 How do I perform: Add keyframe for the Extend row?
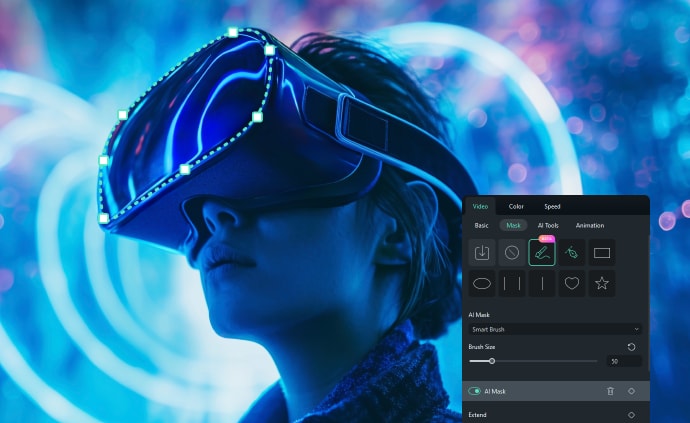(631, 415)
